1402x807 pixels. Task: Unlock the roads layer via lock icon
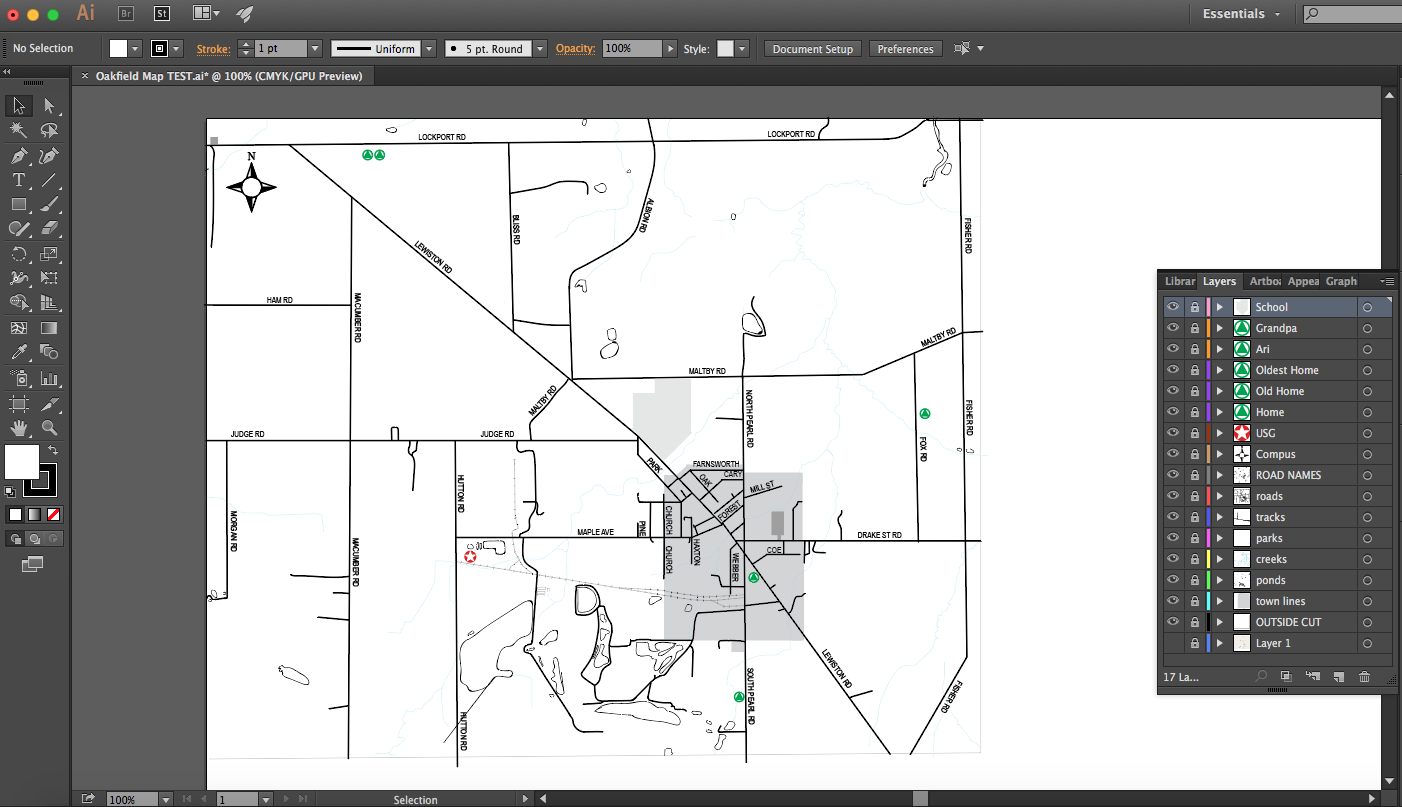coord(1194,496)
